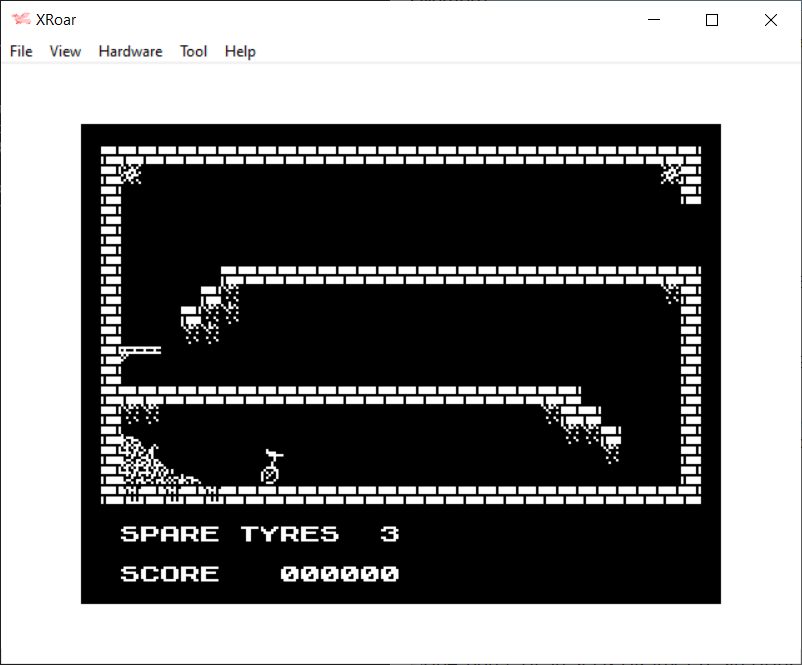Close the XRoar emulator window
The image size is (802, 665).
(770, 20)
